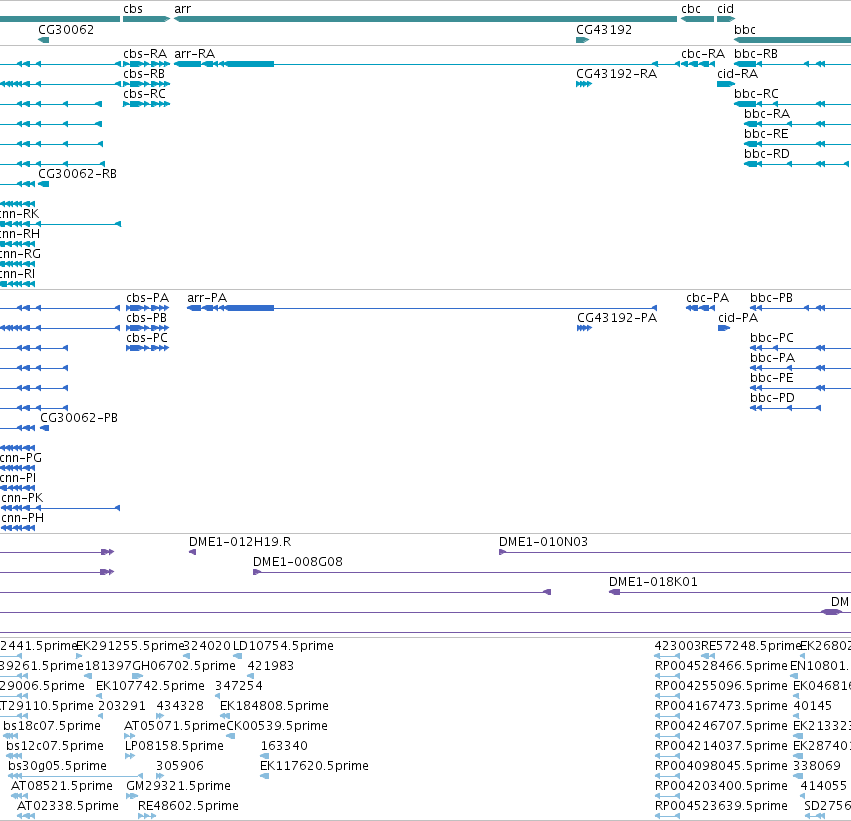
Task: Click "bbc-PE" protein label
Action: point(772,379)
